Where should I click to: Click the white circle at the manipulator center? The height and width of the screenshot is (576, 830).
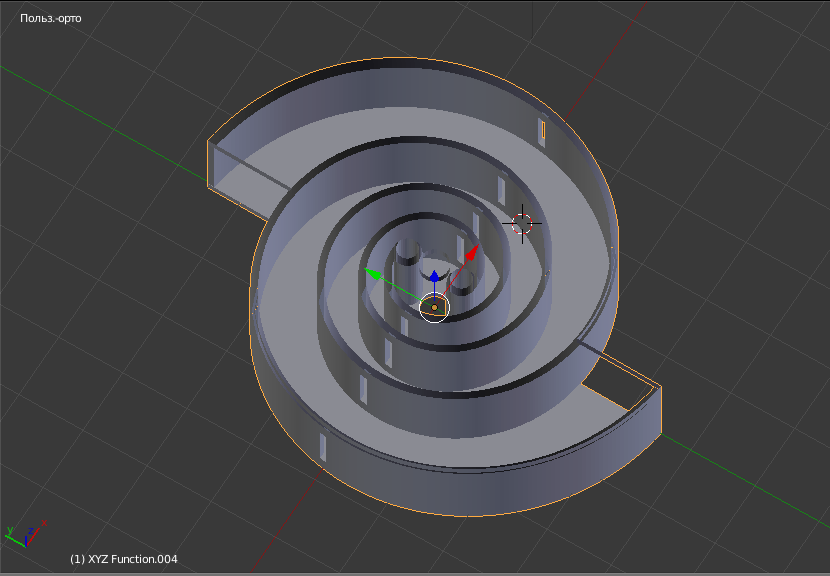[x=434, y=307]
